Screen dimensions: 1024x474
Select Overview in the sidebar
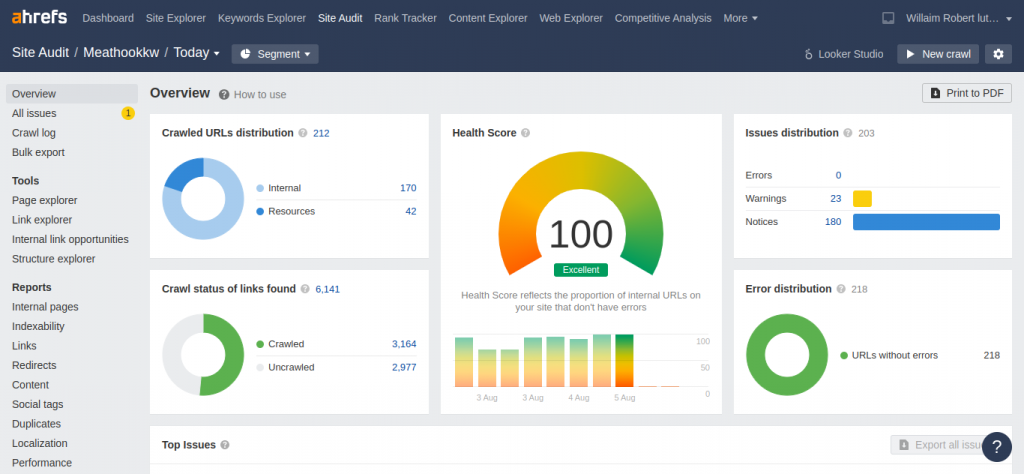pyautogui.click(x=72, y=94)
